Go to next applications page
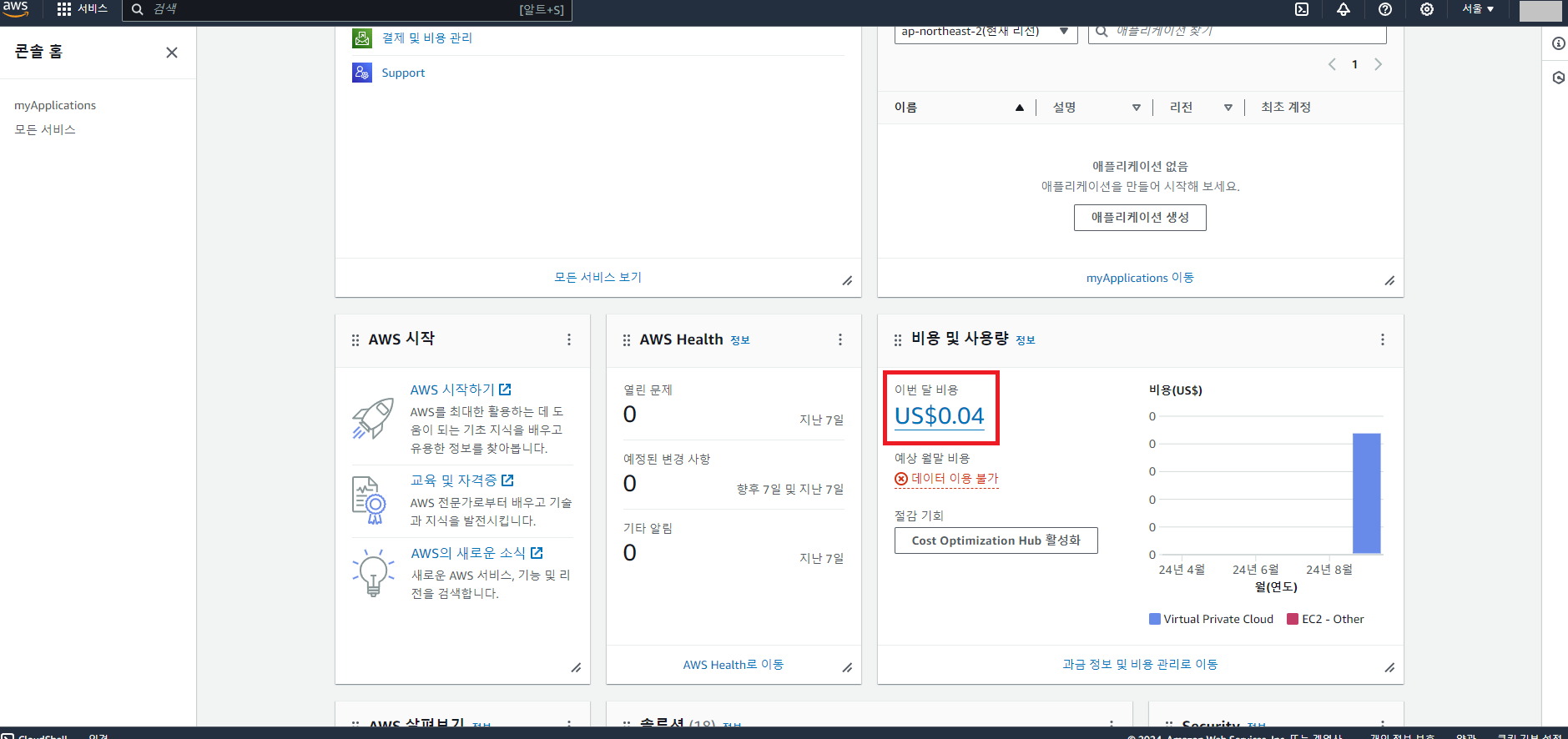 click(1378, 64)
